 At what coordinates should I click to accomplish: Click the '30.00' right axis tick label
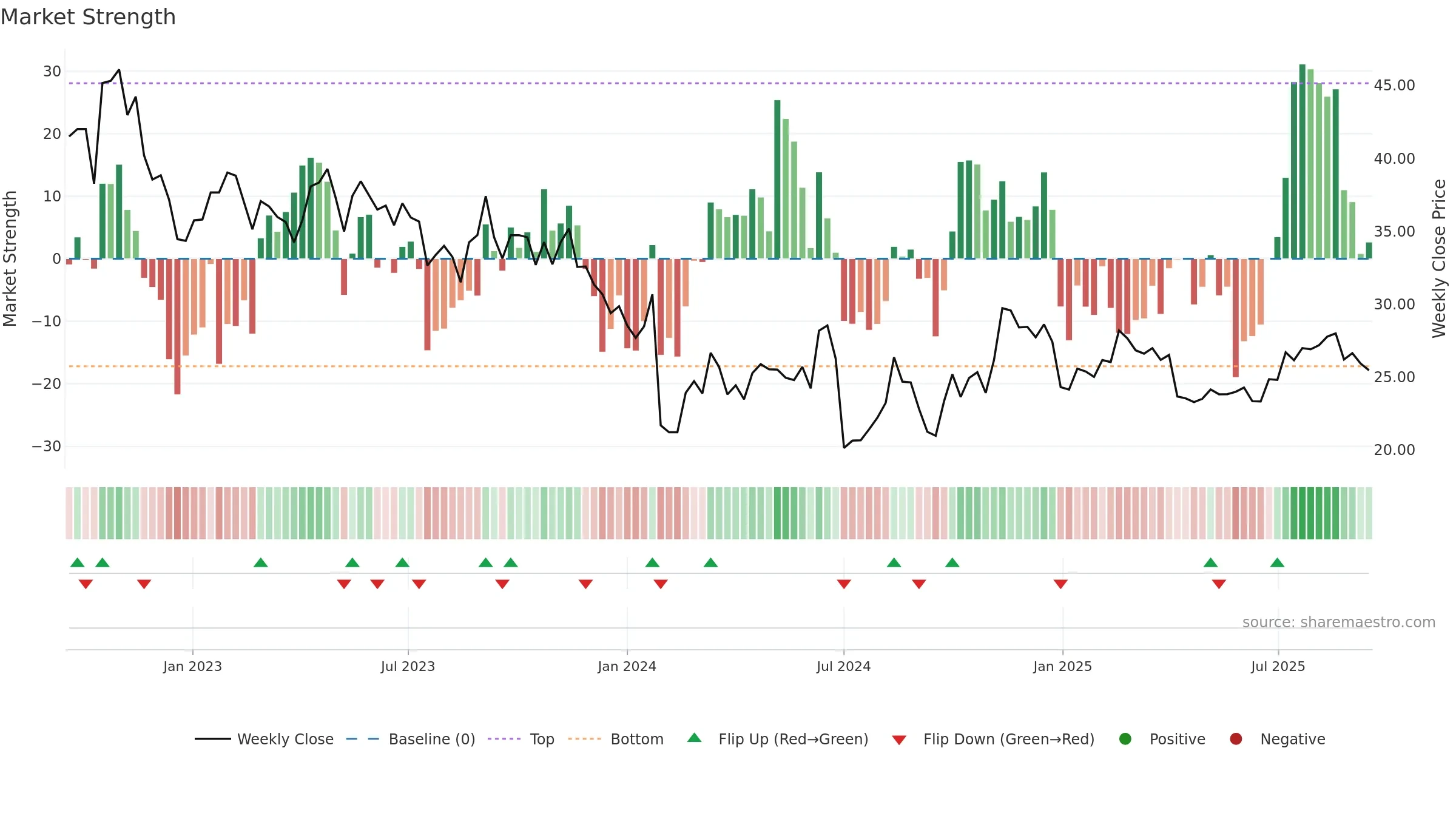(x=1394, y=304)
